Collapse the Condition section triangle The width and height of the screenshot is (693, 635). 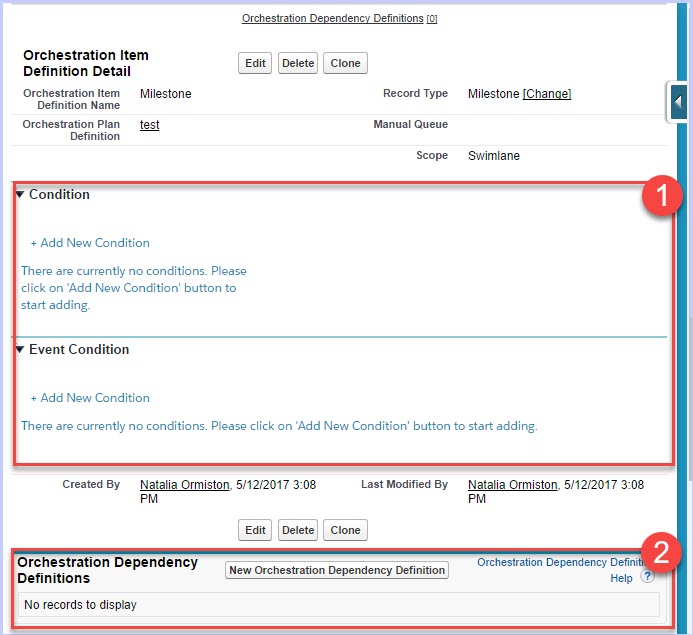(20, 195)
